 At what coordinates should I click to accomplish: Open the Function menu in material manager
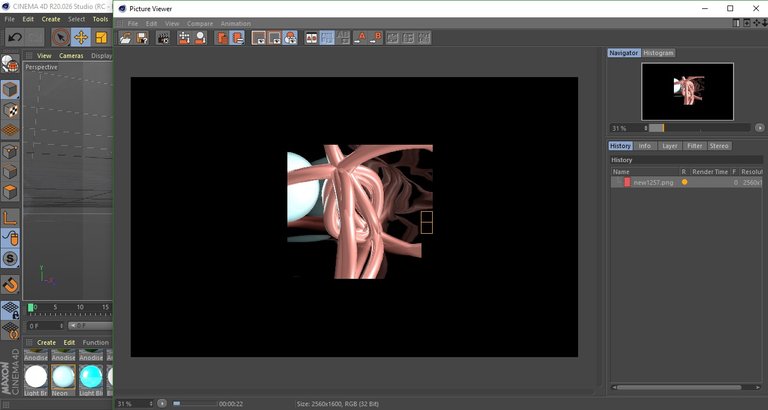[x=96, y=342]
